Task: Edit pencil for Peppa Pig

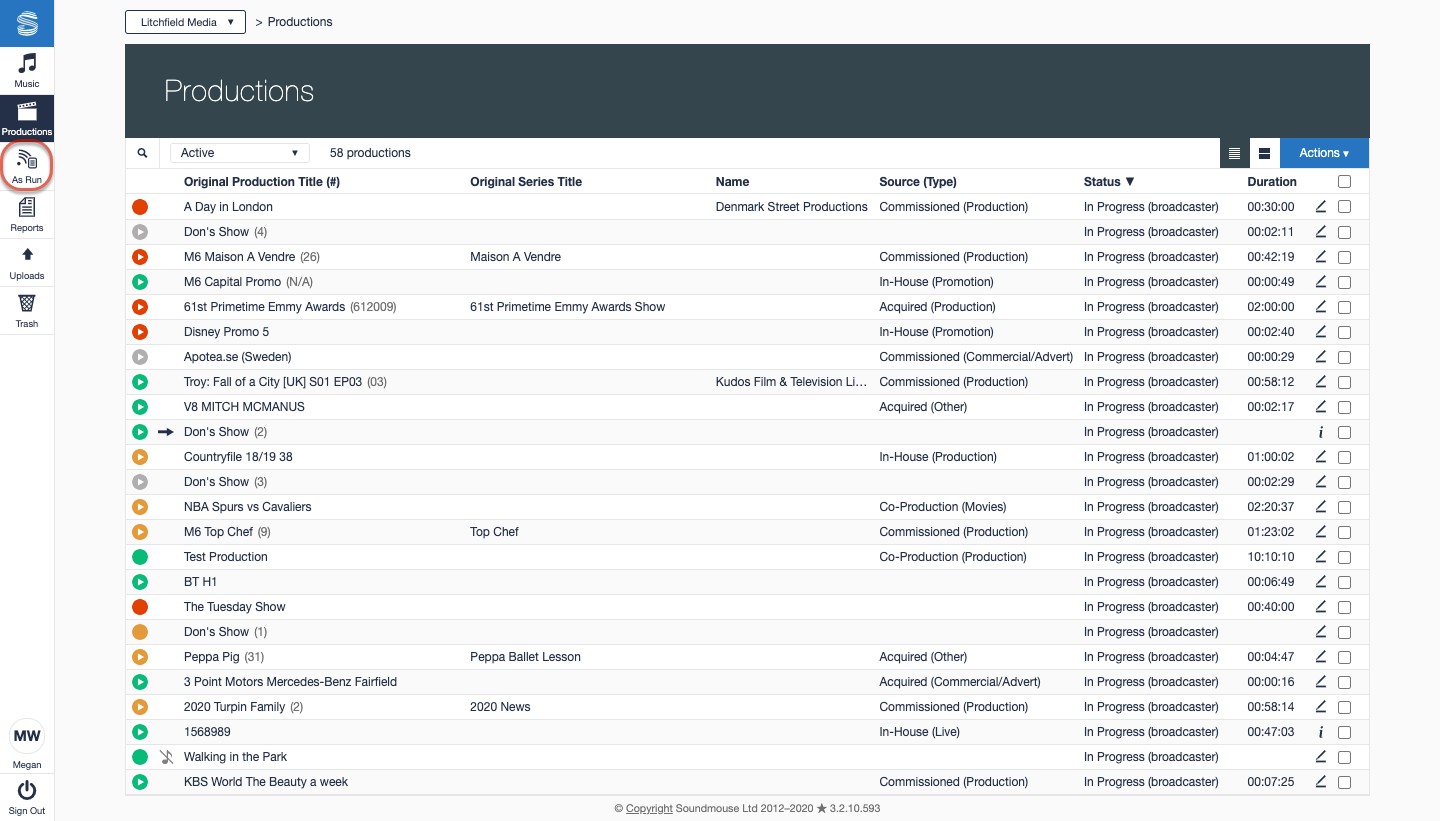Action: pyautogui.click(x=1320, y=657)
